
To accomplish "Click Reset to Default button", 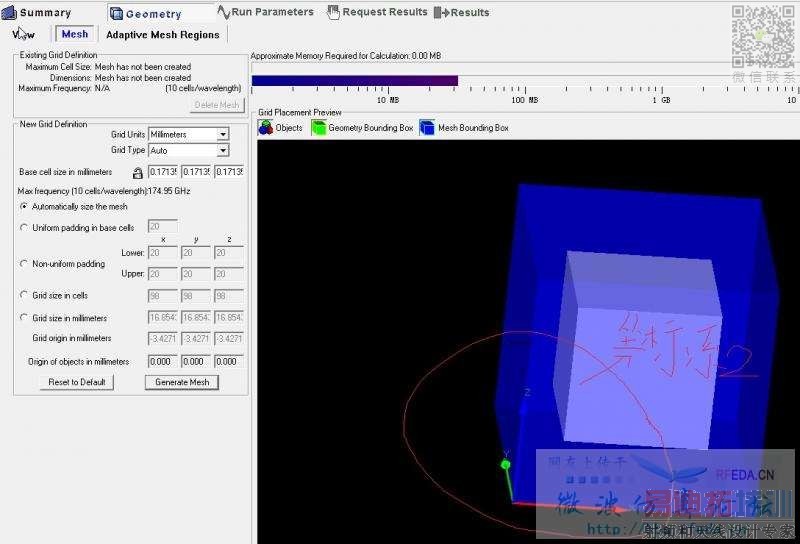I will coord(77,382).
